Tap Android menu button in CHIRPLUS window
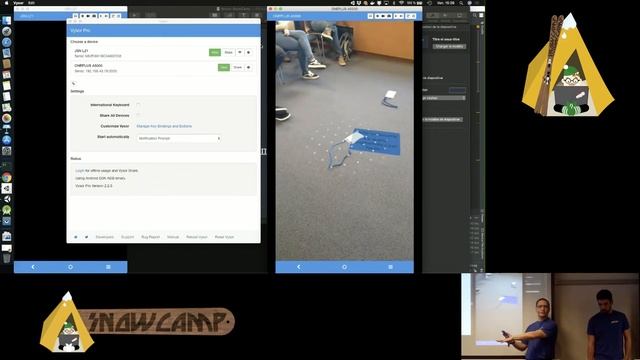 (x=391, y=267)
